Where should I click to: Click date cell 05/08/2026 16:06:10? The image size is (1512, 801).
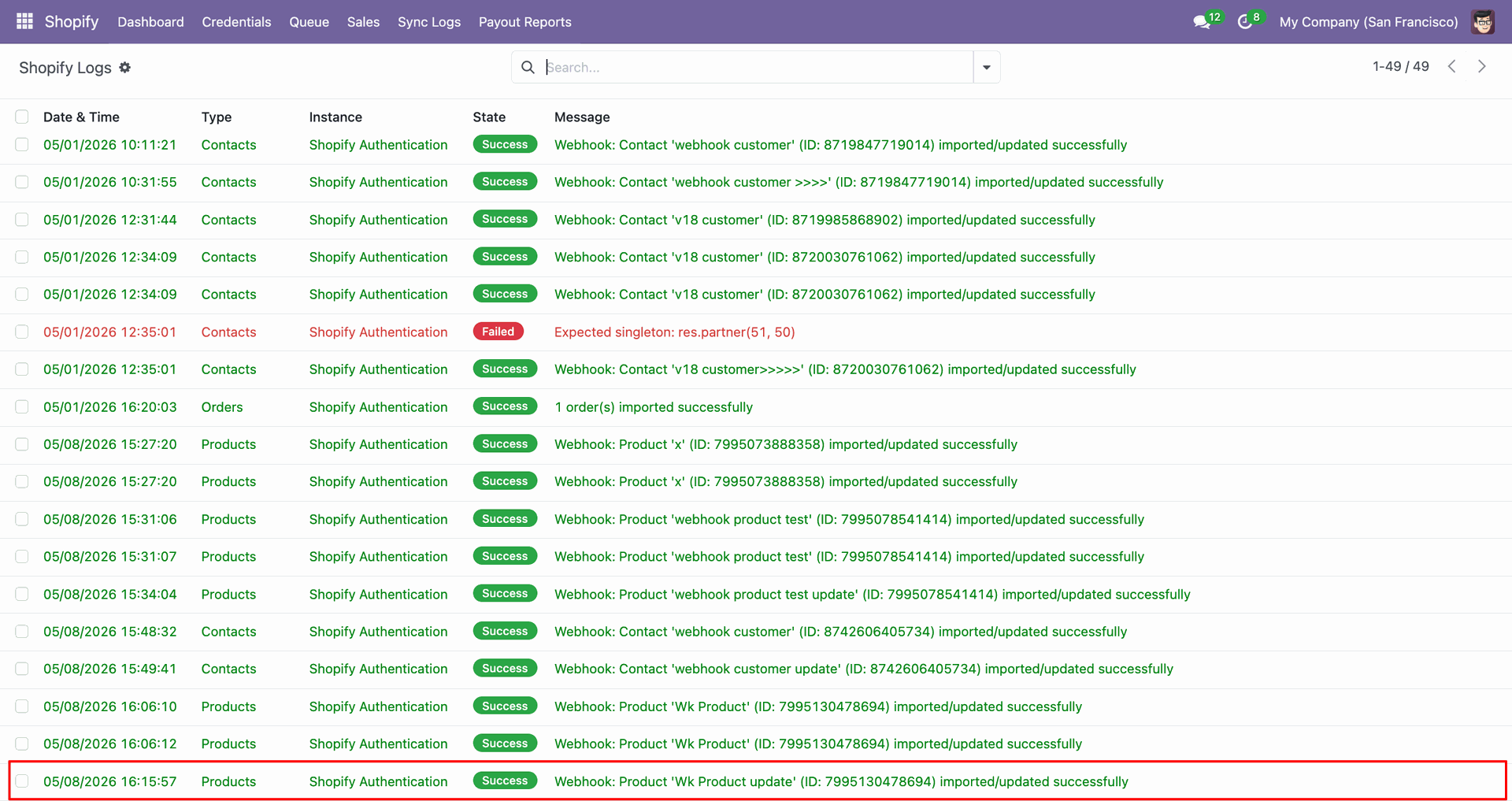[x=110, y=706]
